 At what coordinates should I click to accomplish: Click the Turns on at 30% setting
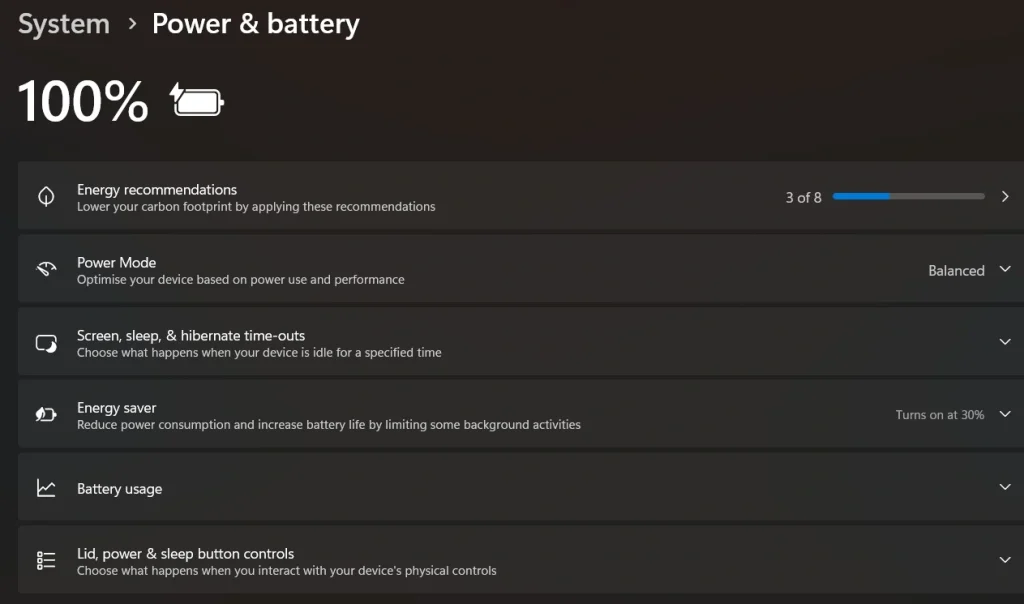point(938,414)
